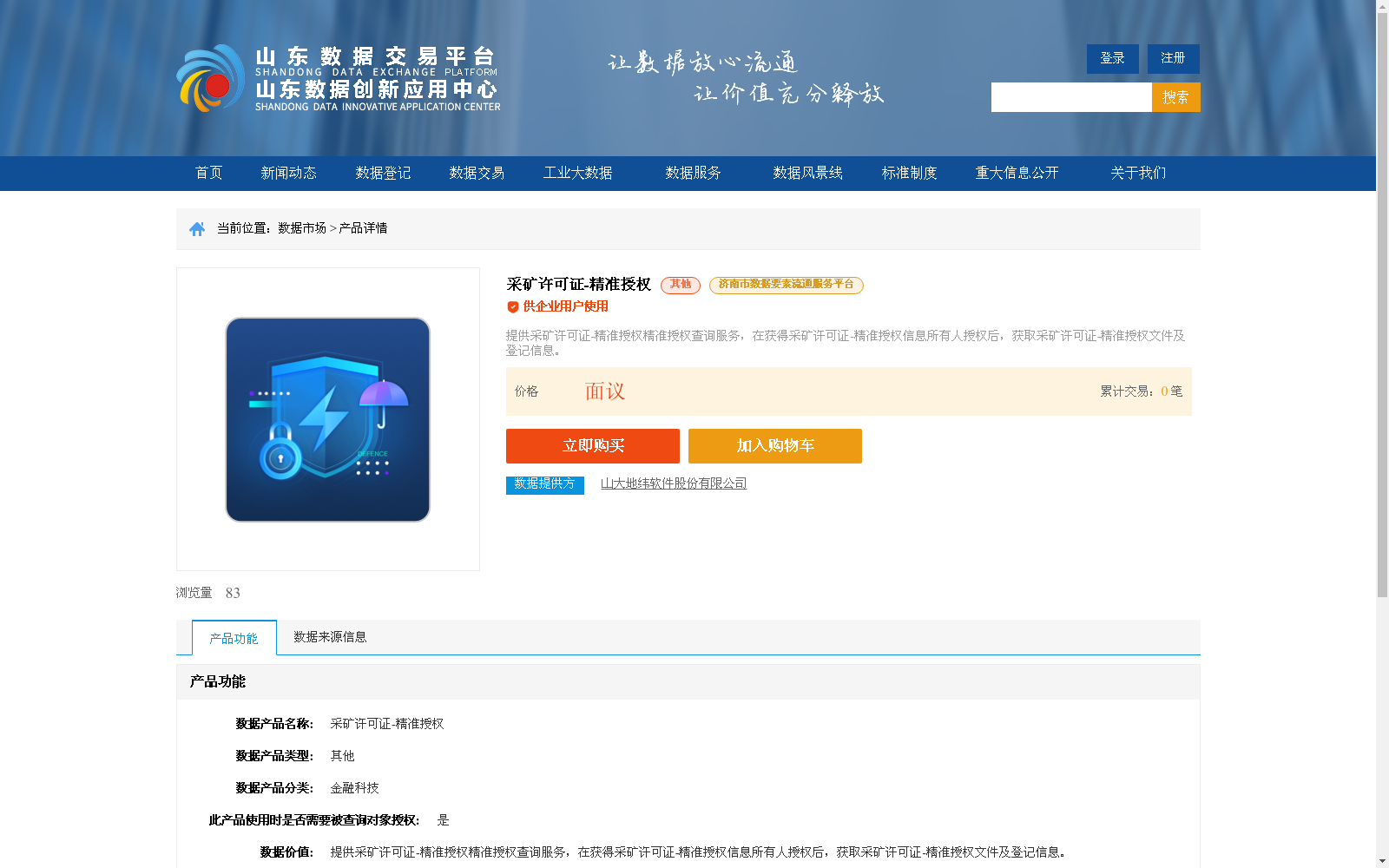Viewport: 1389px width, 868px height.
Task: Click the orange shield icon beside 供企业用户使用
Action: tap(512, 306)
